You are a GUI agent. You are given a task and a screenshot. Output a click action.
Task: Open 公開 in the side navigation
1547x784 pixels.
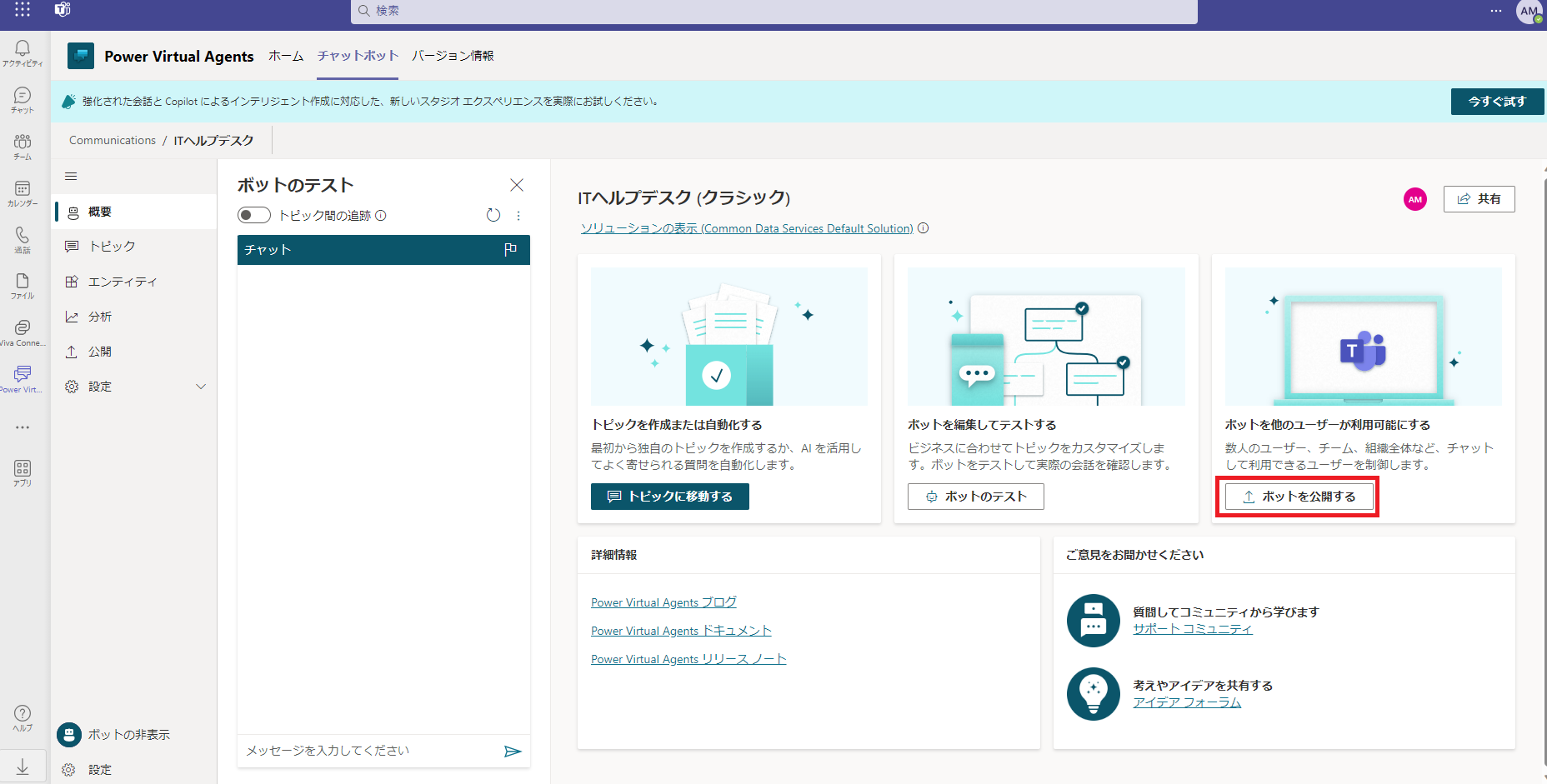[x=136, y=352]
